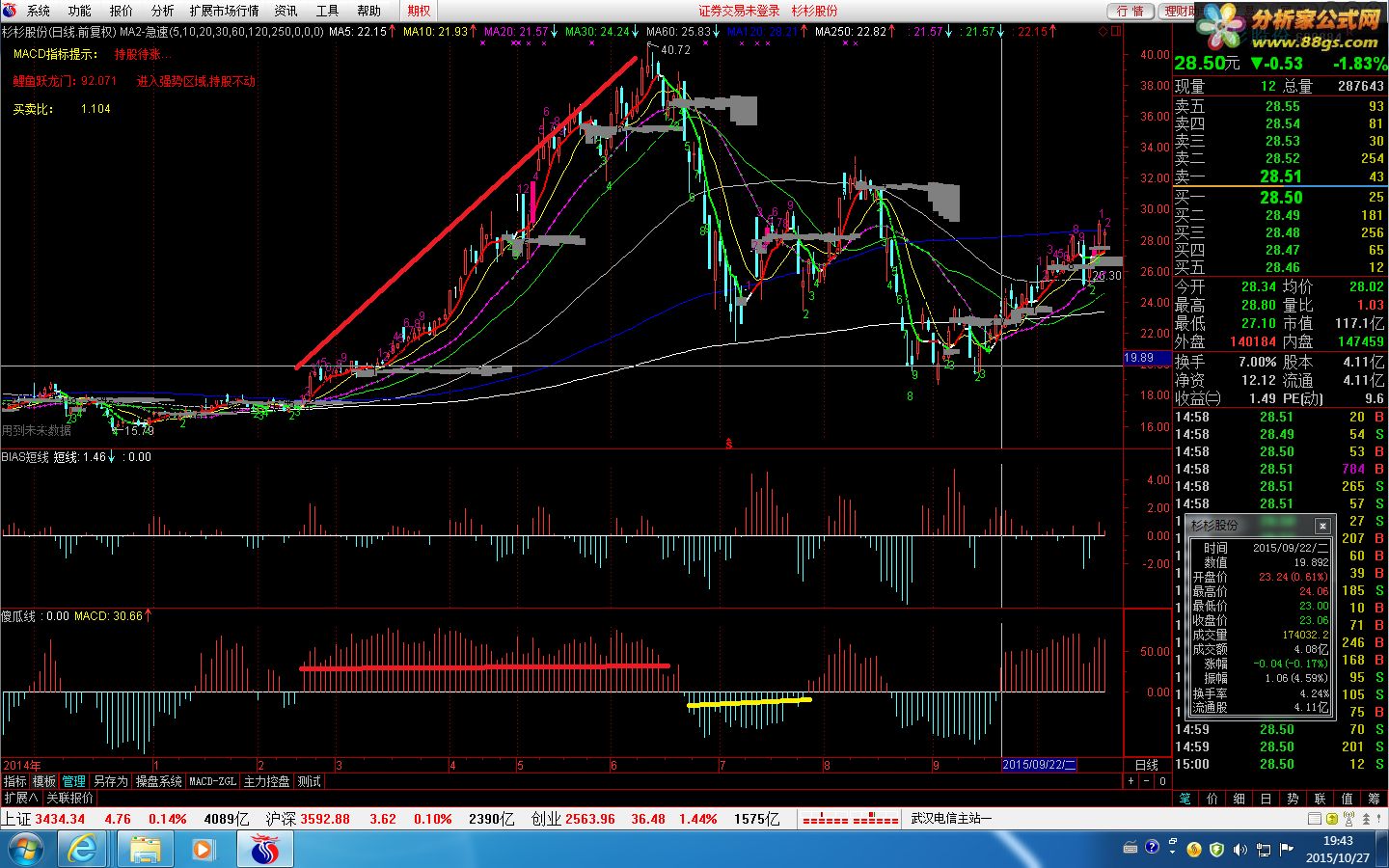1389x868 pixels.
Task: Select the MACD-ZGL indicator tab
Action: pyautogui.click(x=212, y=781)
